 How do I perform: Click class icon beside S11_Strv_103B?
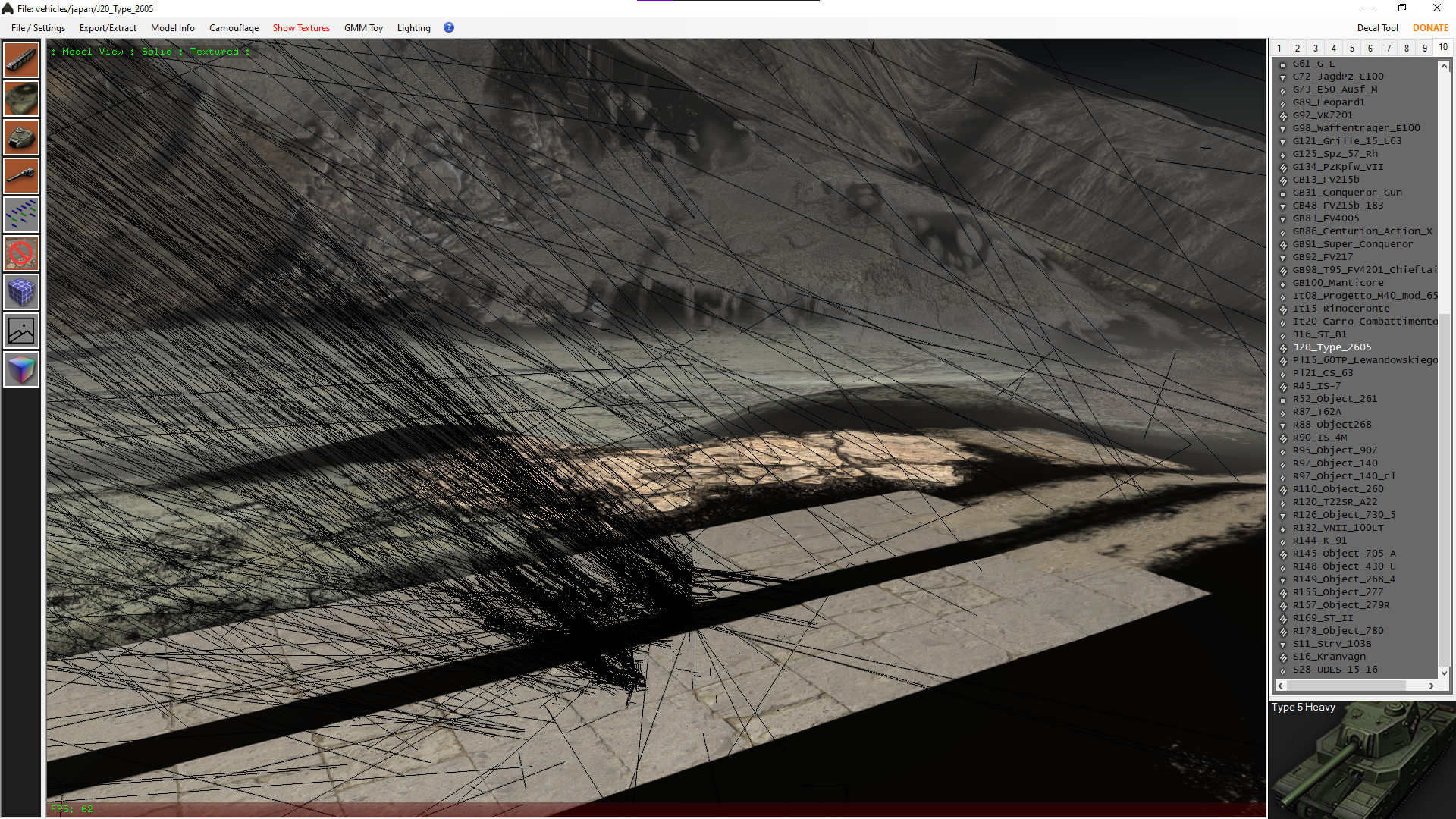click(x=1283, y=645)
